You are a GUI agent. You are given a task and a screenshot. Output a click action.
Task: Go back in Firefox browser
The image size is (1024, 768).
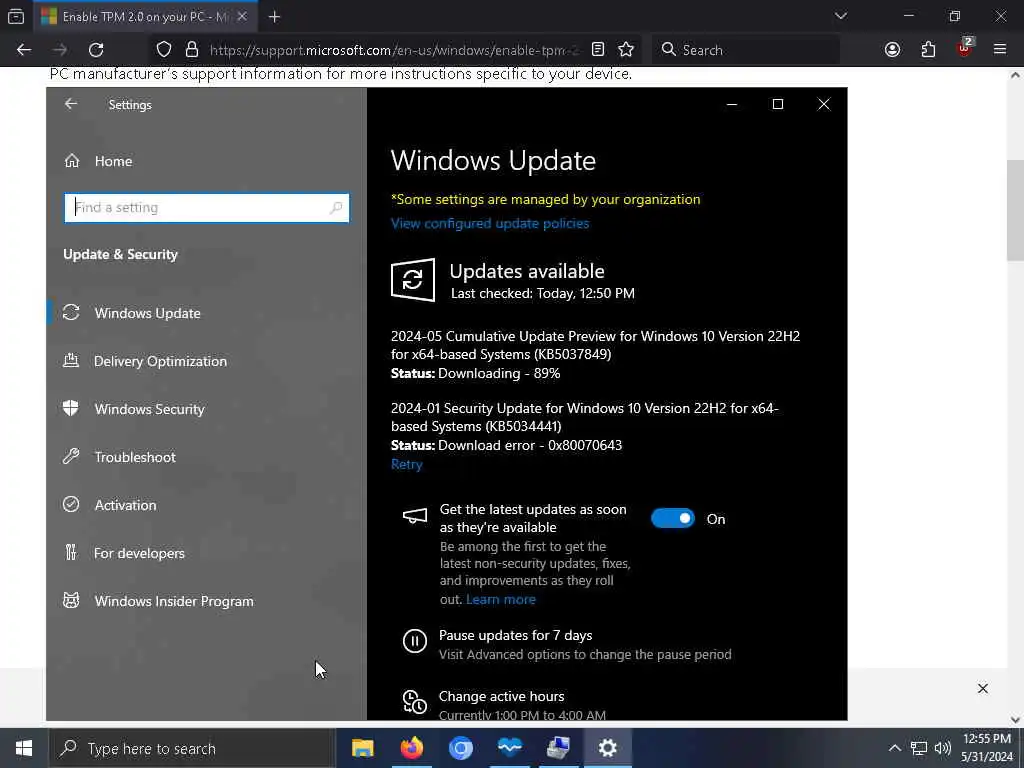tap(24, 50)
